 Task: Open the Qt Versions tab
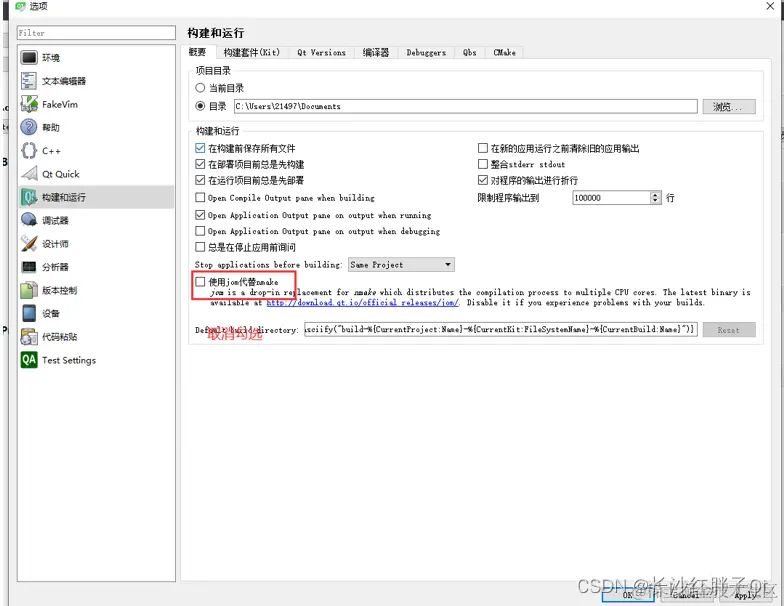pyautogui.click(x=322, y=52)
